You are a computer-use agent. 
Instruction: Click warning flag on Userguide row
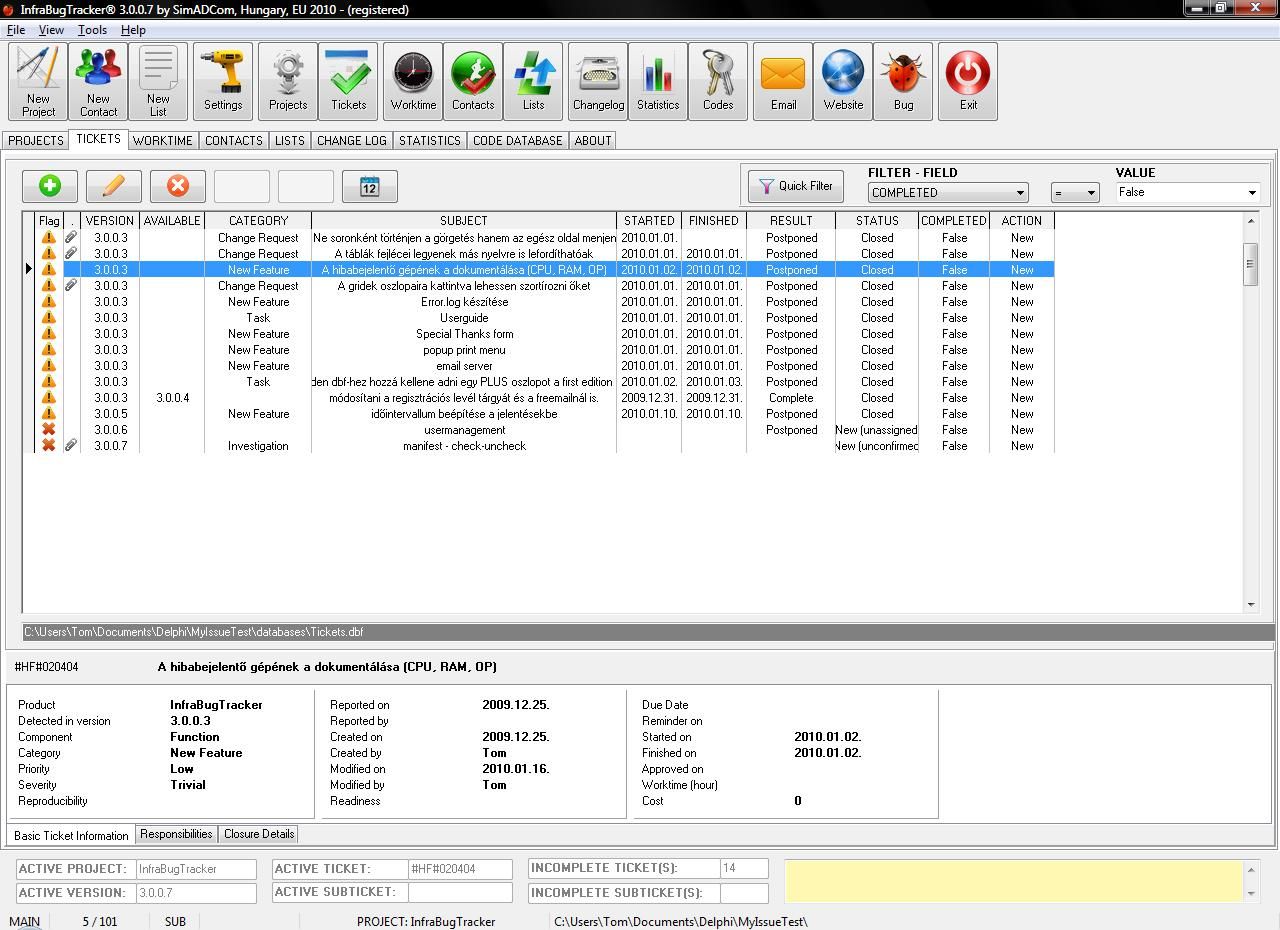tap(48, 318)
